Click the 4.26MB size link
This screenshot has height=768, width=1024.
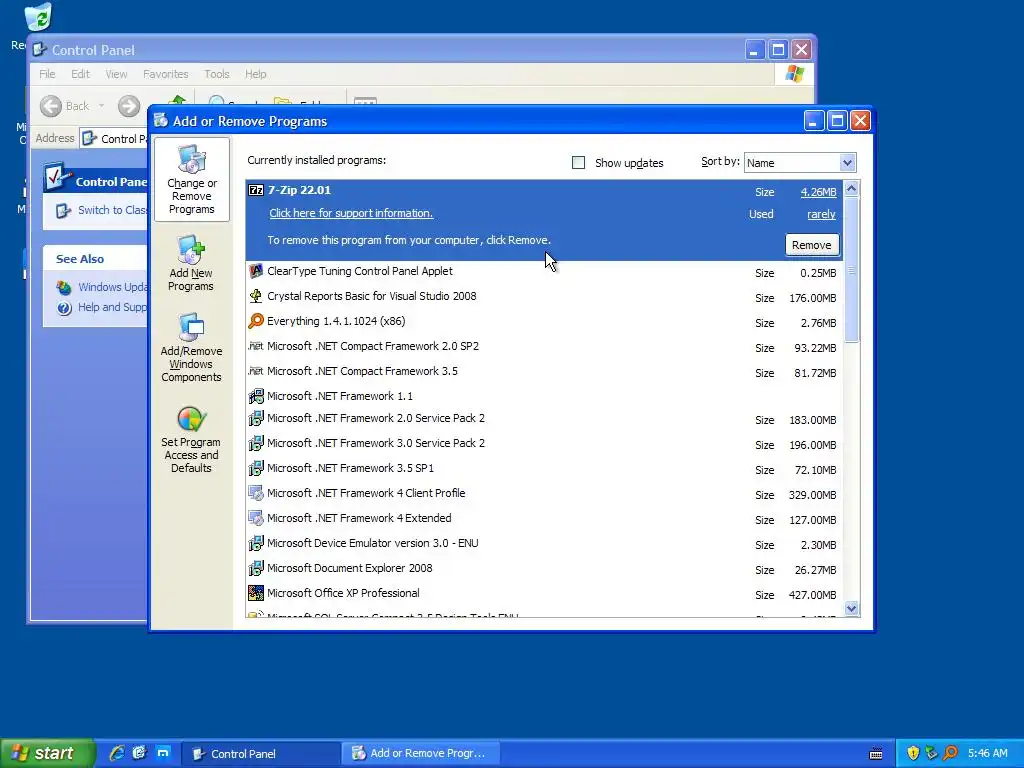point(818,192)
